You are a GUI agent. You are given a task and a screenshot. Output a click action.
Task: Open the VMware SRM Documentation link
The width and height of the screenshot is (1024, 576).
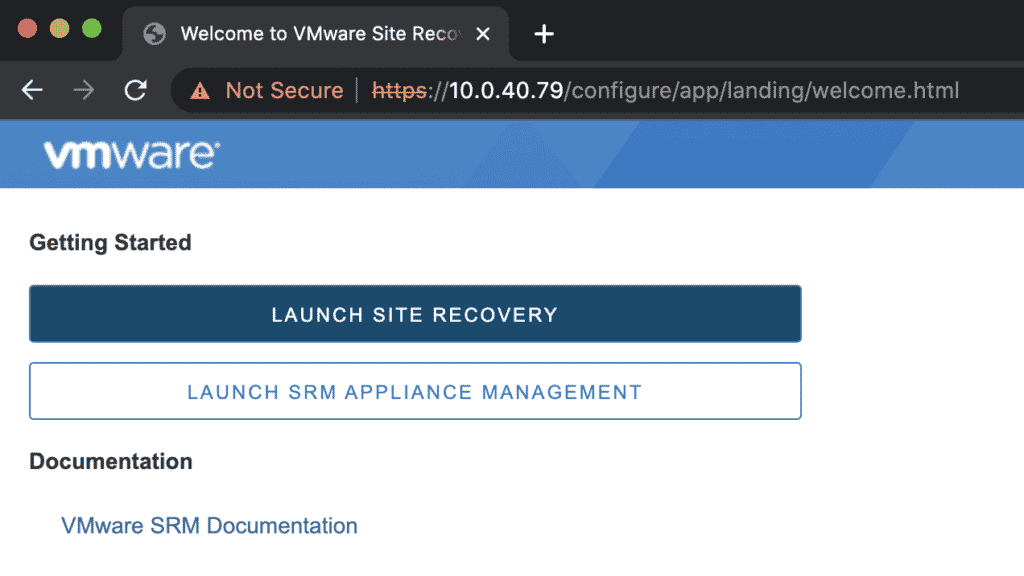(209, 526)
